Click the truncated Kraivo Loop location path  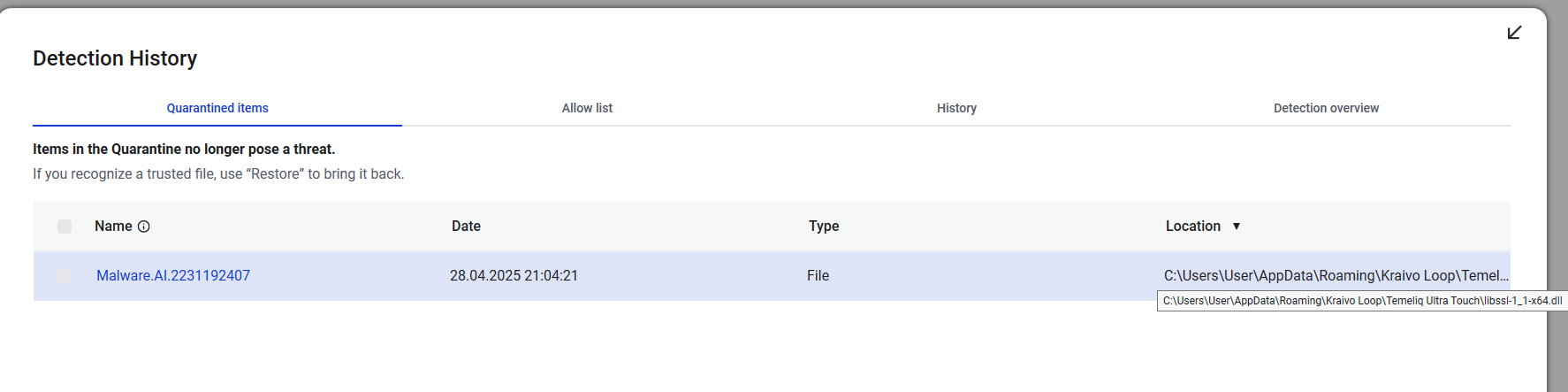click(1336, 276)
